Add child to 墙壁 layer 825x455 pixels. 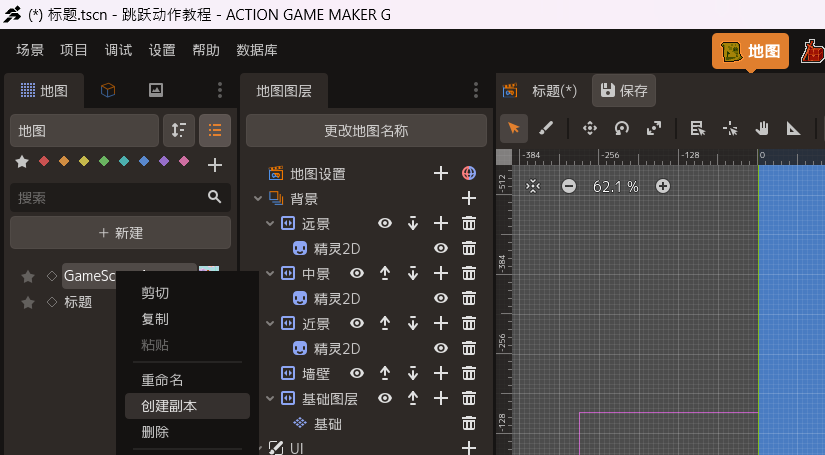pyautogui.click(x=441, y=373)
